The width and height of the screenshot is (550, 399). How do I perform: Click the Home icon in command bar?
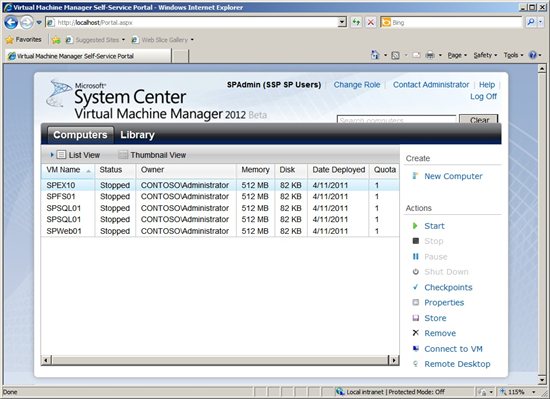[x=375, y=55]
